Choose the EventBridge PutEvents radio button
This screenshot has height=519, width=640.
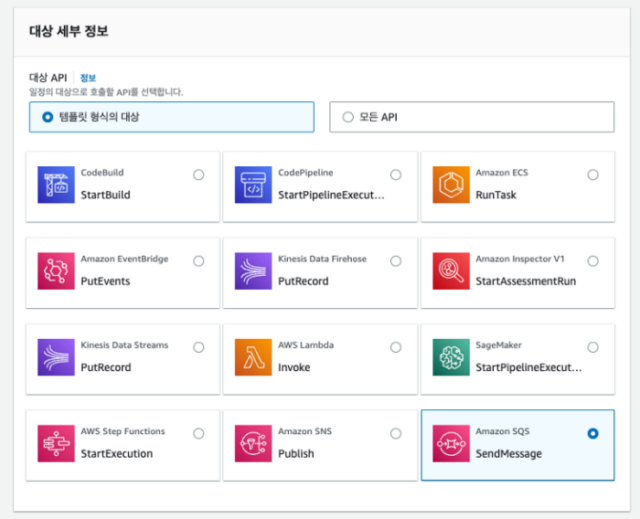(199, 261)
